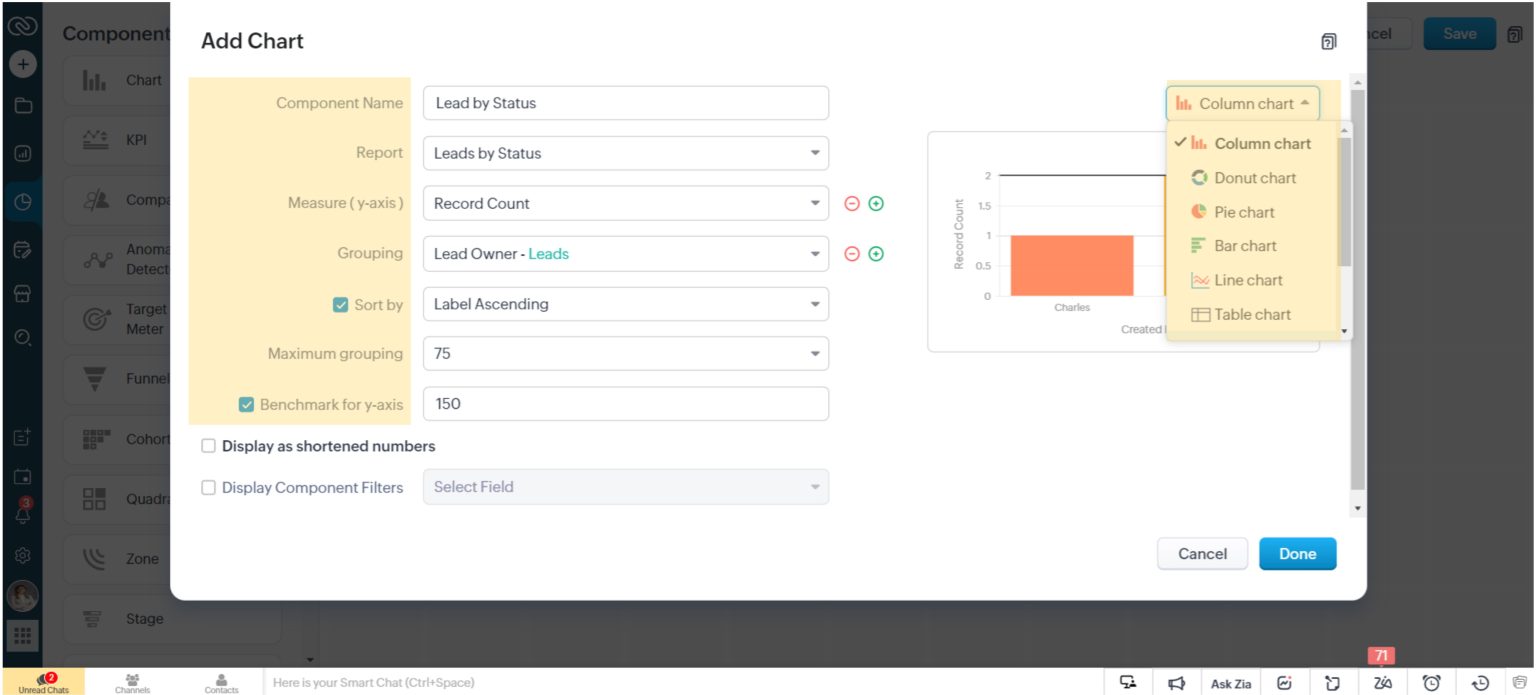Add another Measure row with the plus icon

pyautogui.click(x=874, y=203)
